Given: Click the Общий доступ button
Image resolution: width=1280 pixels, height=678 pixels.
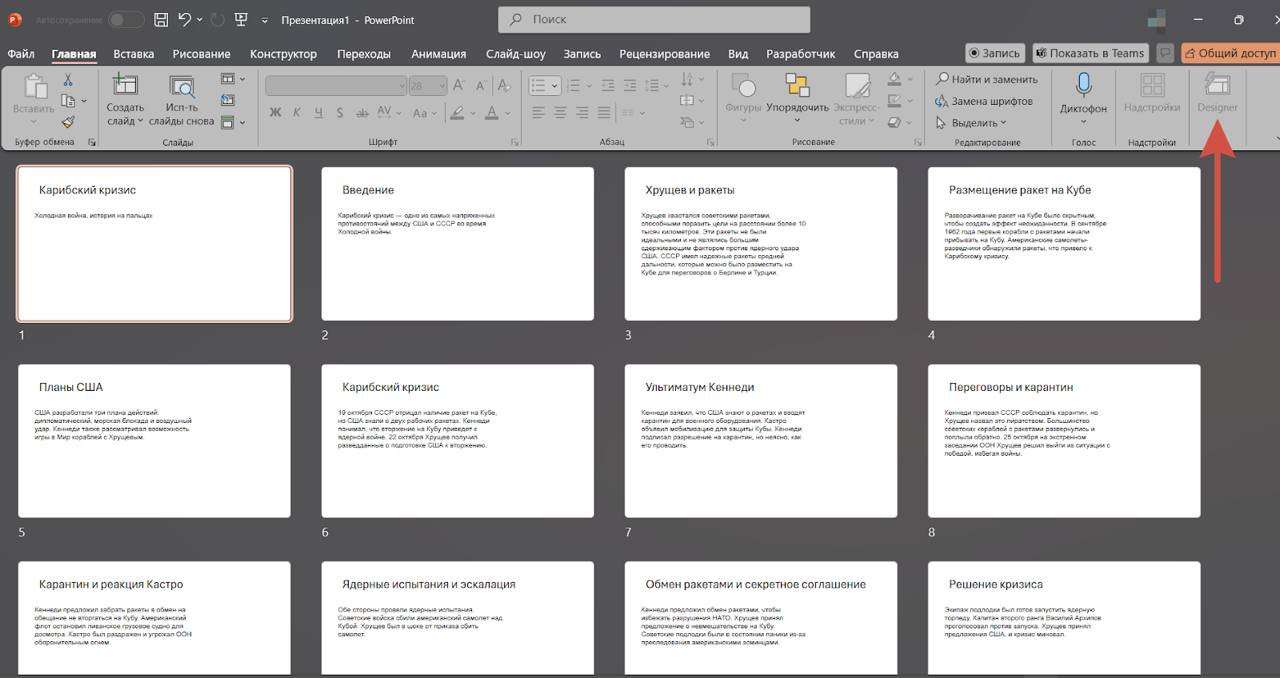Looking at the screenshot, I should [1229, 53].
